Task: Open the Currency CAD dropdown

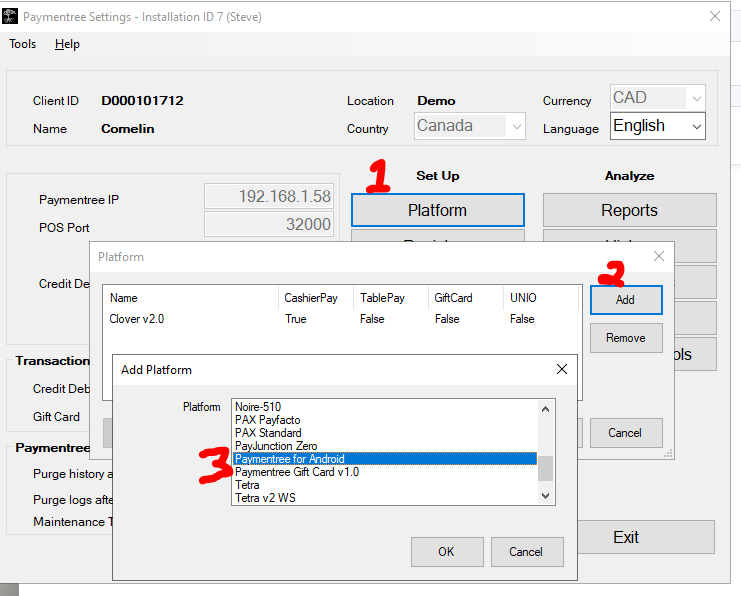Action: coord(657,98)
